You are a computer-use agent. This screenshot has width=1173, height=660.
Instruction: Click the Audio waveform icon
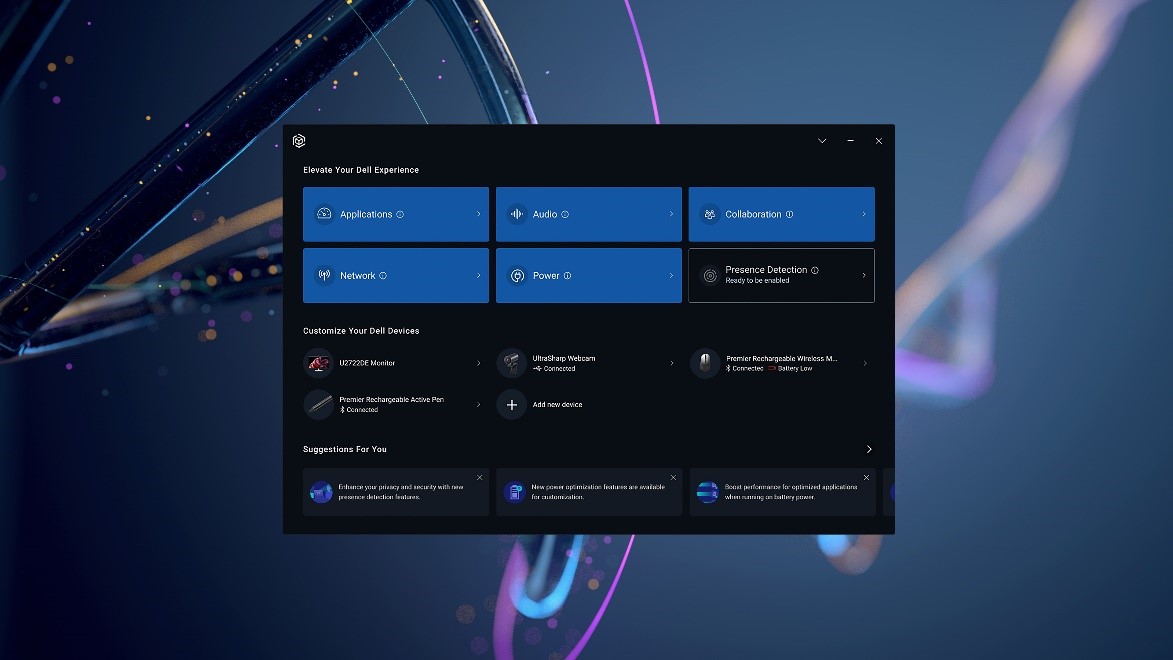(517, 214)
